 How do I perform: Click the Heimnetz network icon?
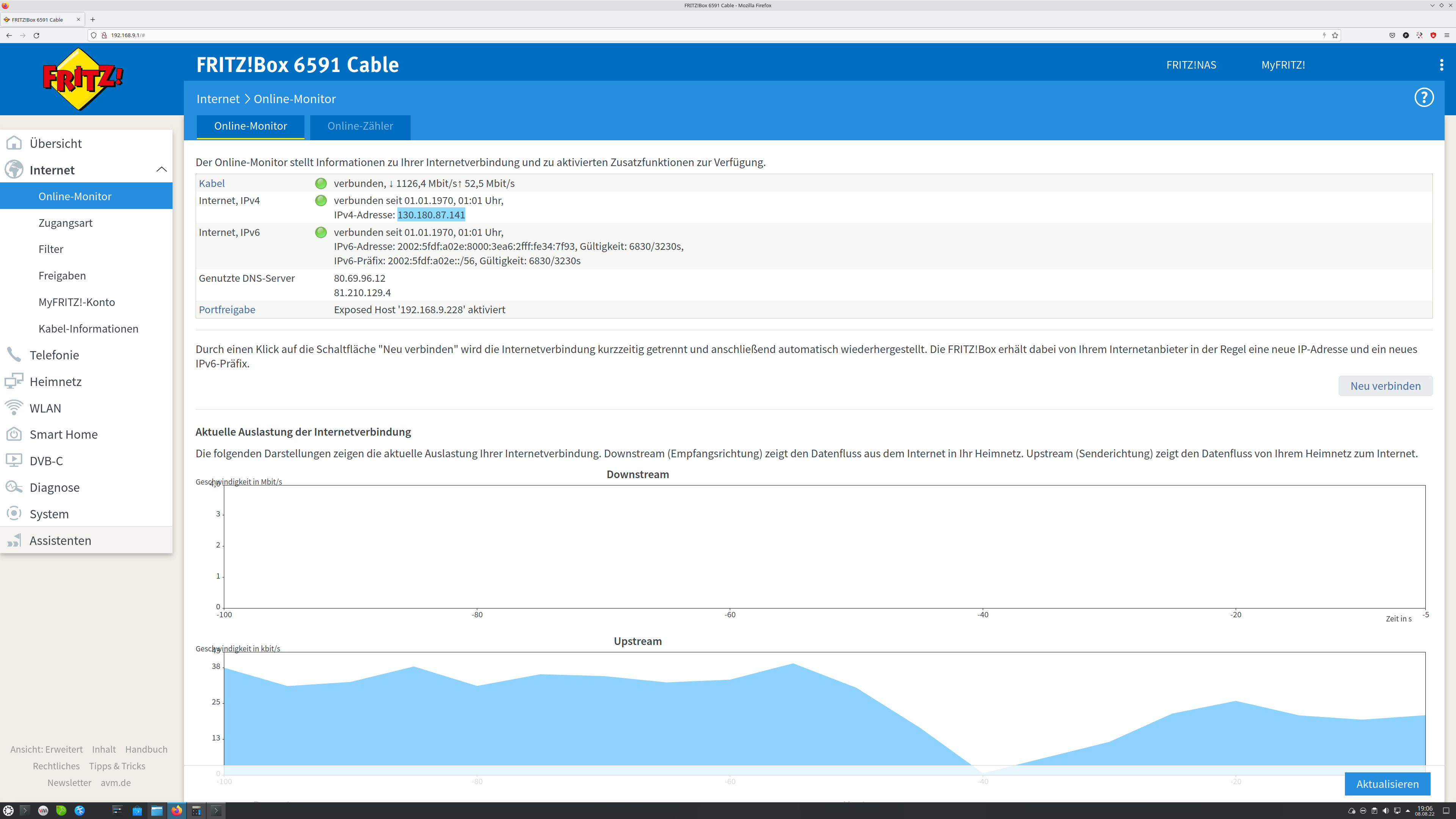click(14, 381)
